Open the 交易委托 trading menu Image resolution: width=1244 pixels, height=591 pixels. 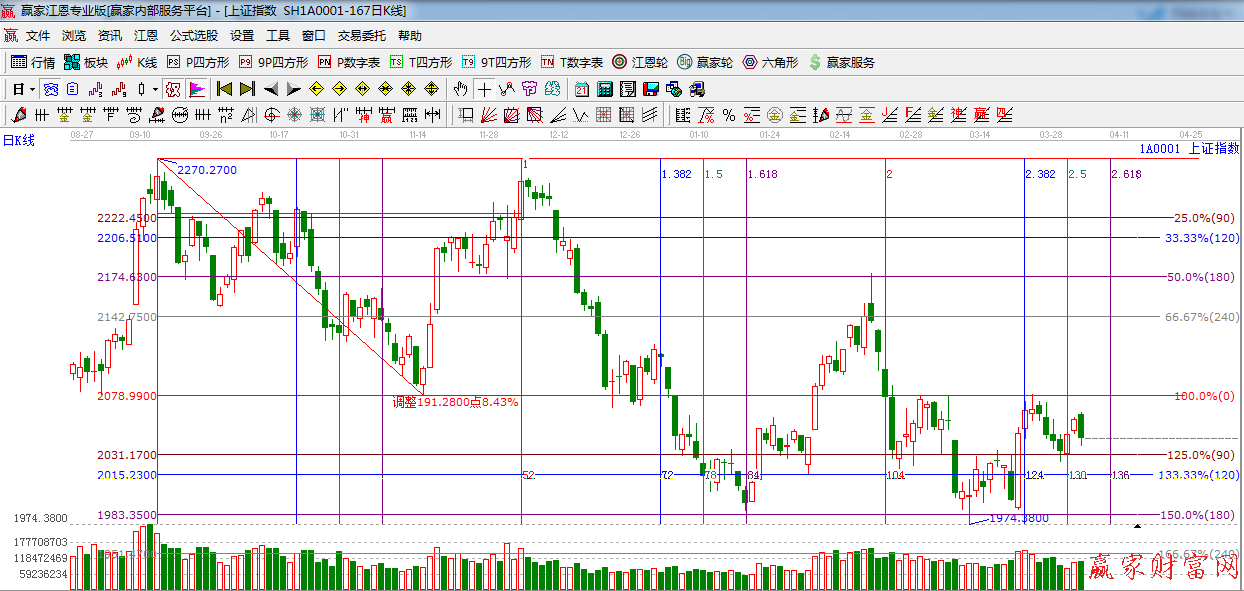[361, 35]
